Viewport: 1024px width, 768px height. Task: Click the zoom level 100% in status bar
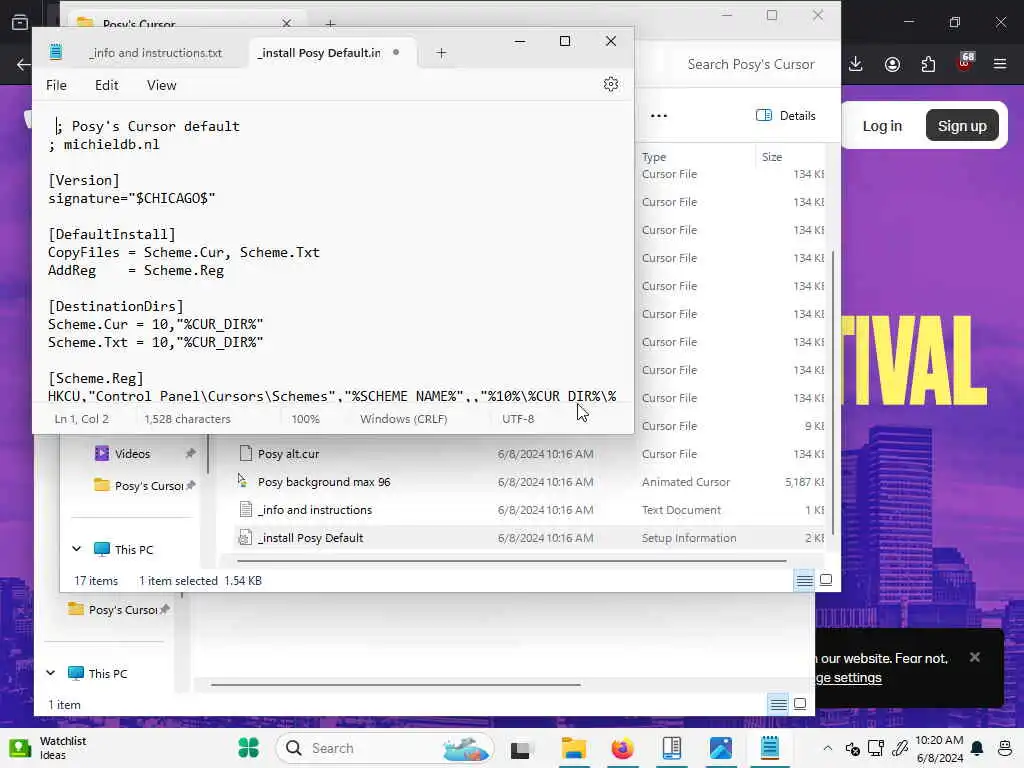tap(305, 419)
